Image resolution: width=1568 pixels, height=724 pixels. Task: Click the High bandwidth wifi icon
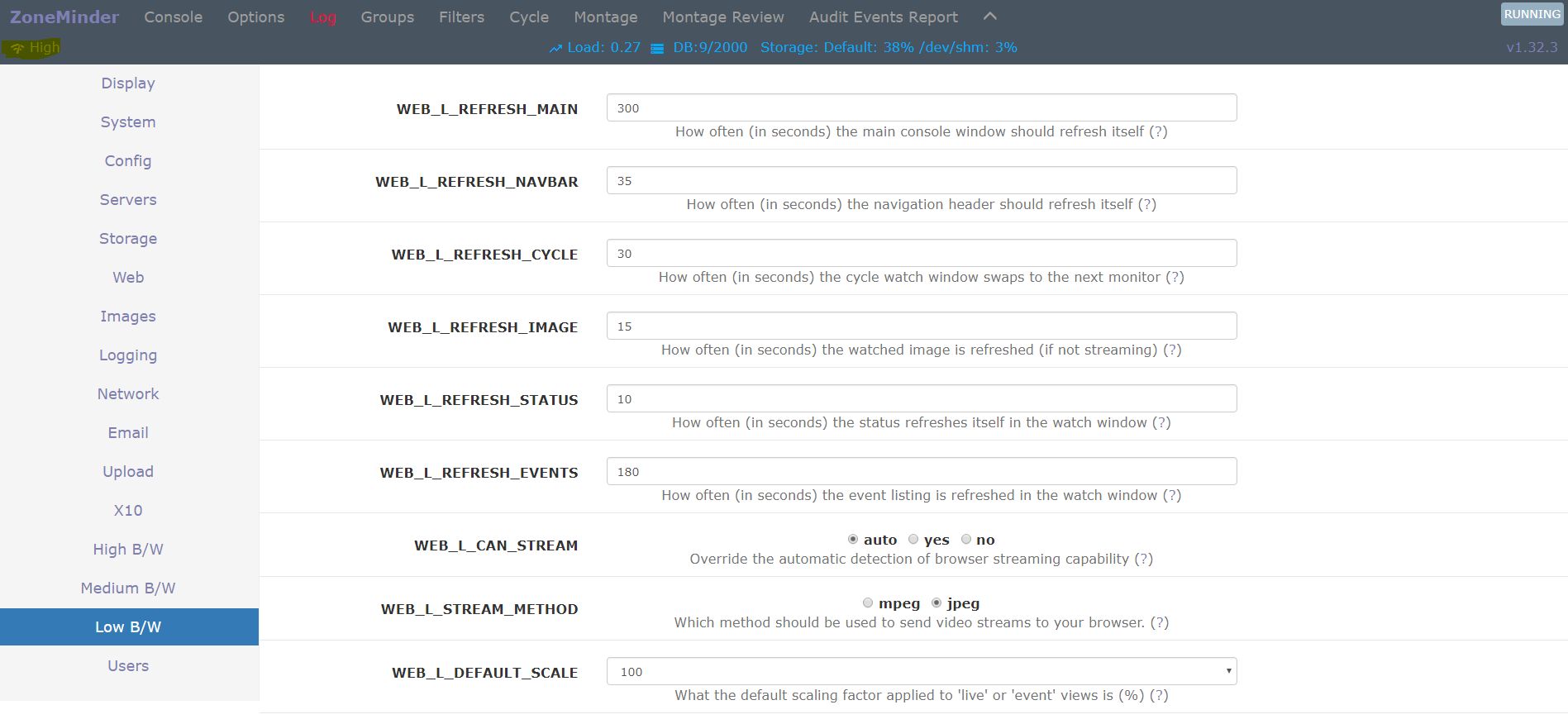tap(17, 49)
